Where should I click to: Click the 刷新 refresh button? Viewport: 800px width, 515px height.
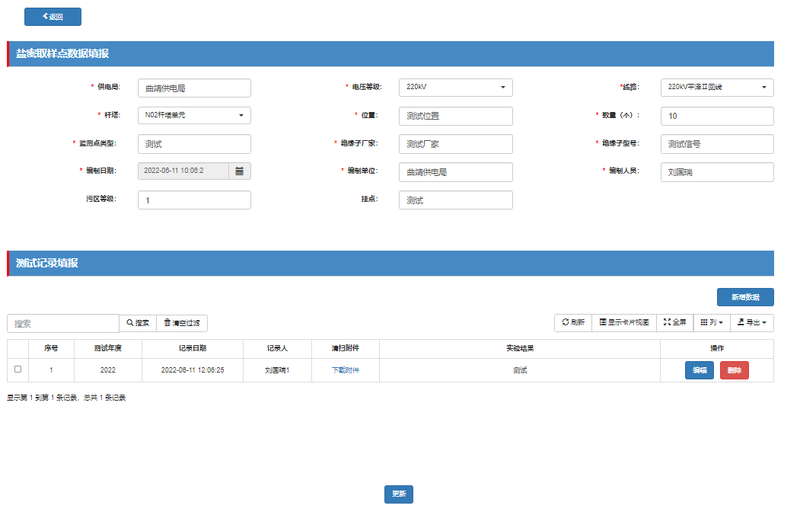click(573, 322)
